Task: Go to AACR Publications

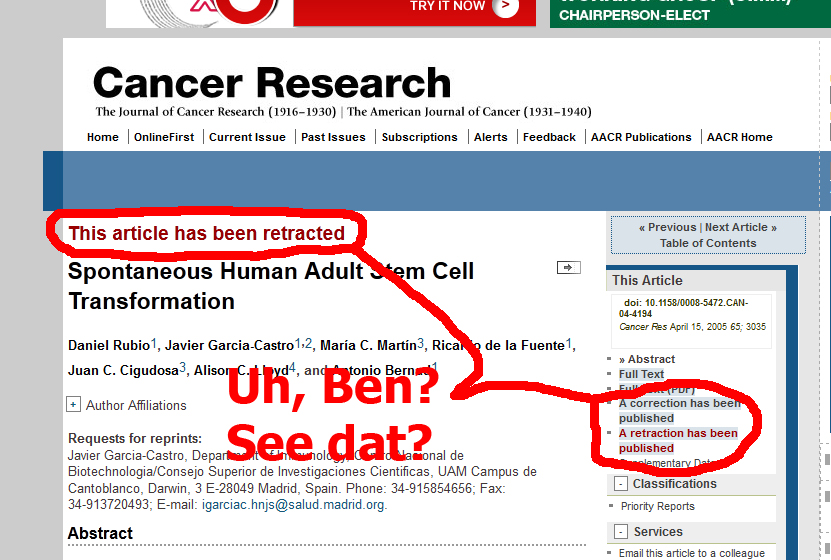Action: (641, 137)
